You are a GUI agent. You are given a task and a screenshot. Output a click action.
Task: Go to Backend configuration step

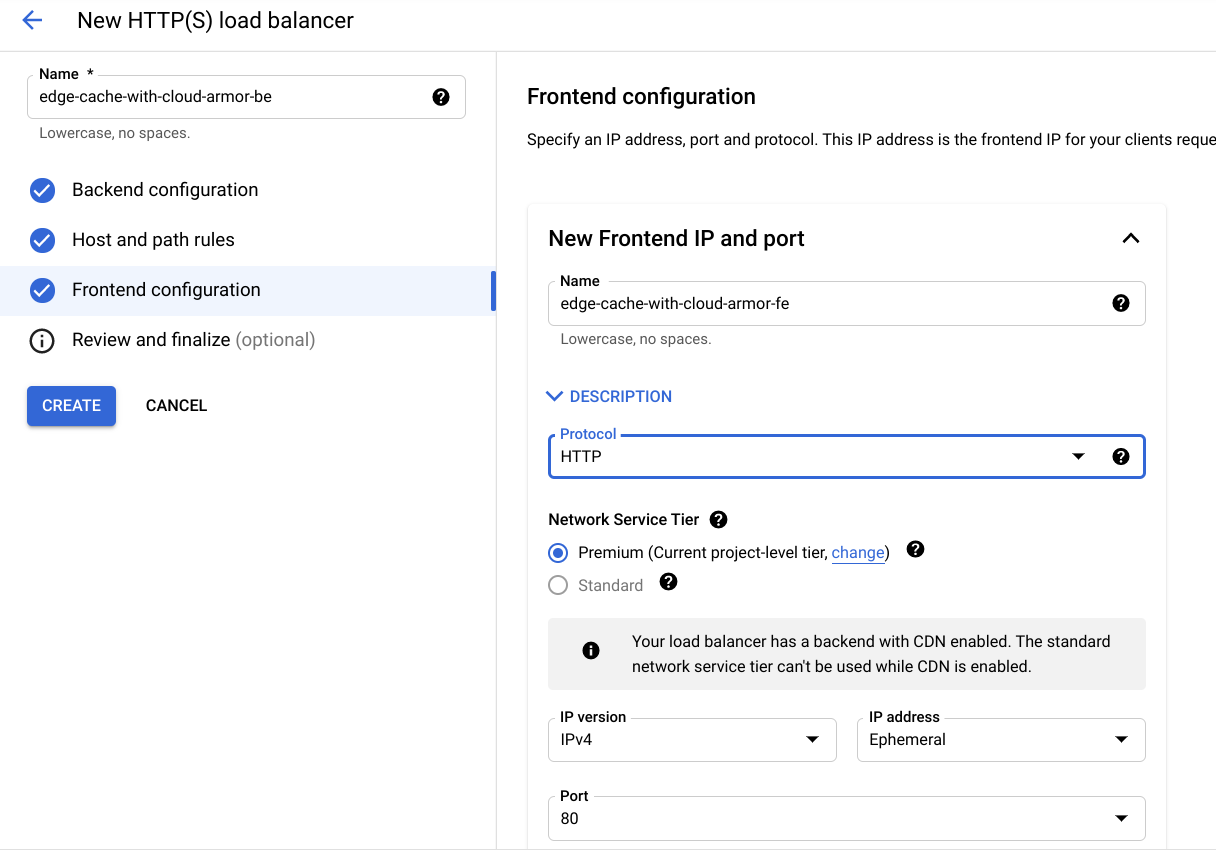click(x=165, y=190)
